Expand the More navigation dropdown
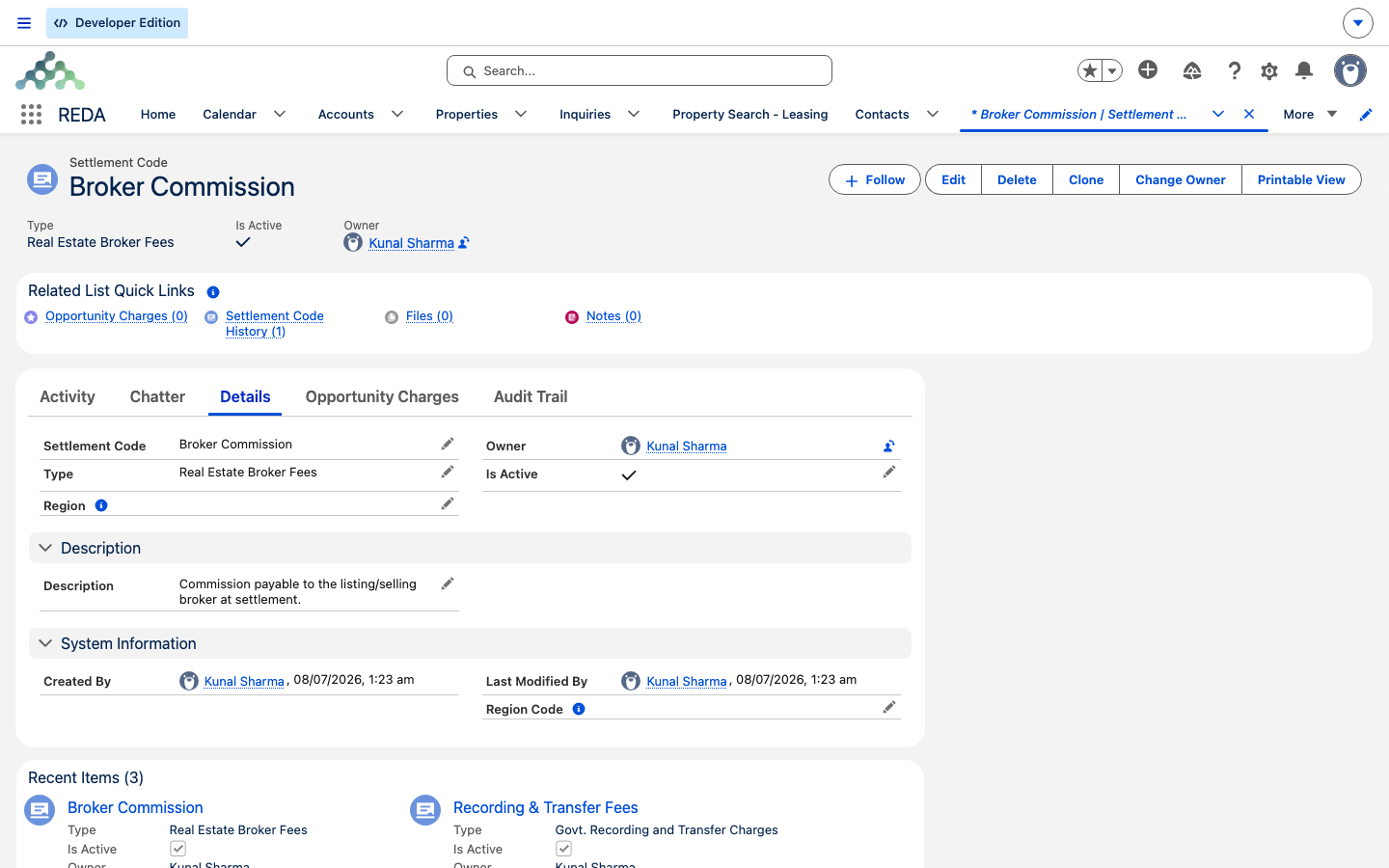 click(x=1310, y=114)
